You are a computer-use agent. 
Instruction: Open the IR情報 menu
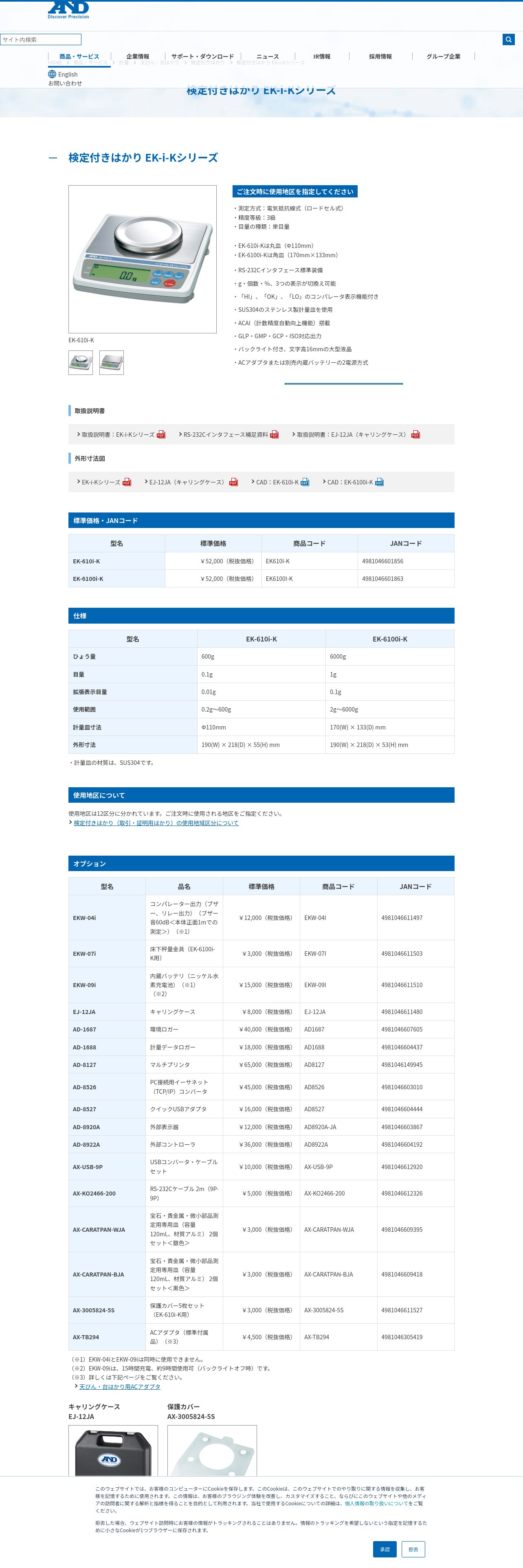pyautogui.click(x=321, y=57)
